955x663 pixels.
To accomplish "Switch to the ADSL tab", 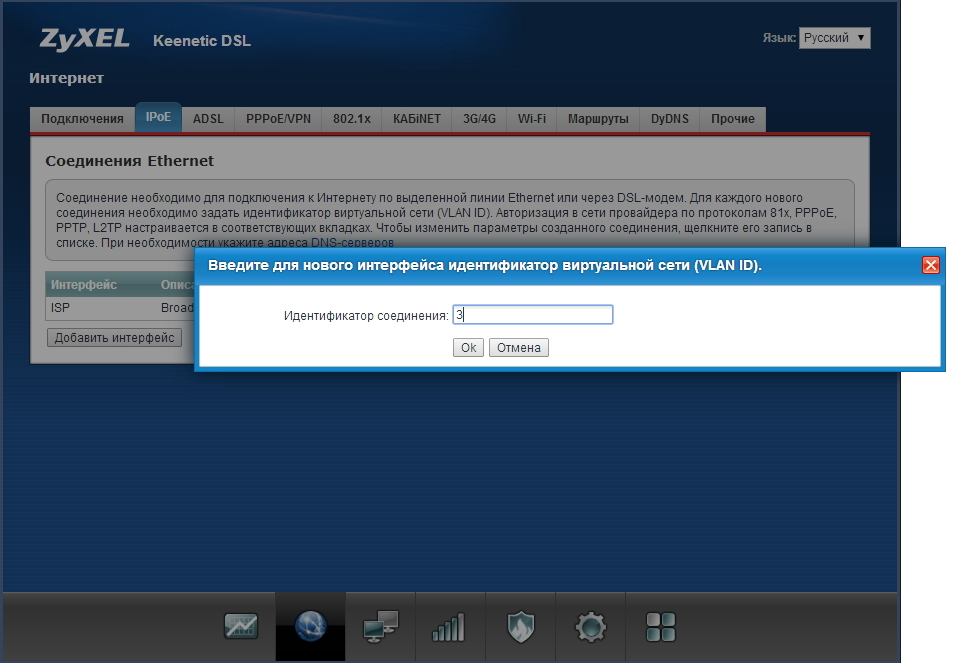I will (x=208, y=119).
